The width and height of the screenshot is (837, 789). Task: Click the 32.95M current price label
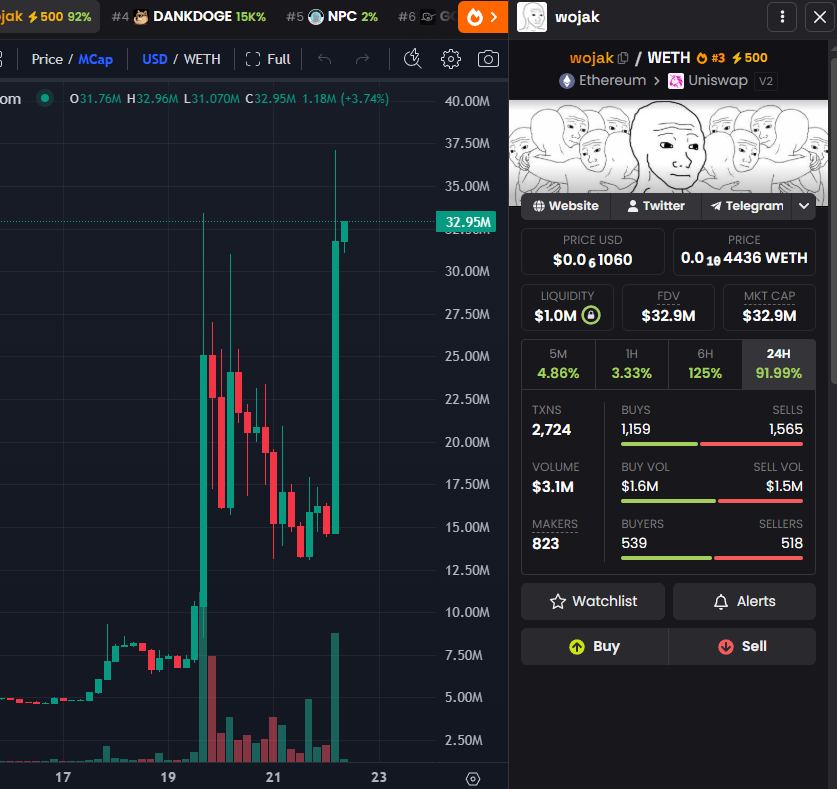tap(467, 222)
